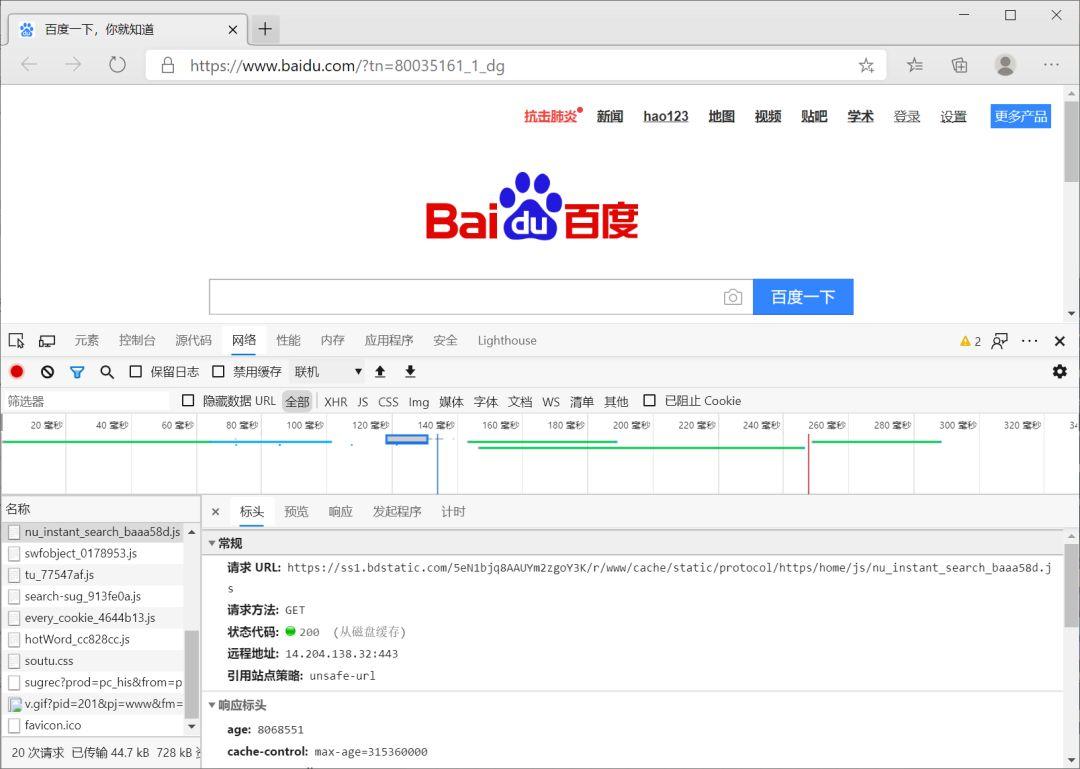Click the 更多产品 button
The width and height of the screenshot is (1080, 769).
[1021, 116]
